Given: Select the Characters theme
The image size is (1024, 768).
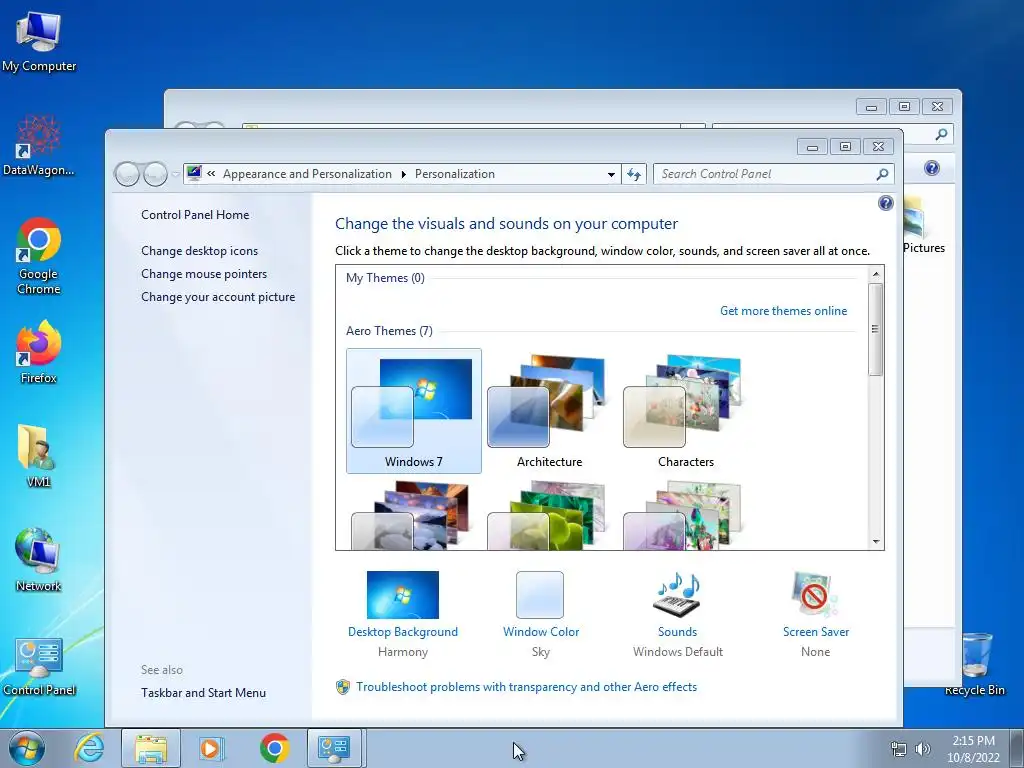Looking at the screenshot, I should (685, 411).
